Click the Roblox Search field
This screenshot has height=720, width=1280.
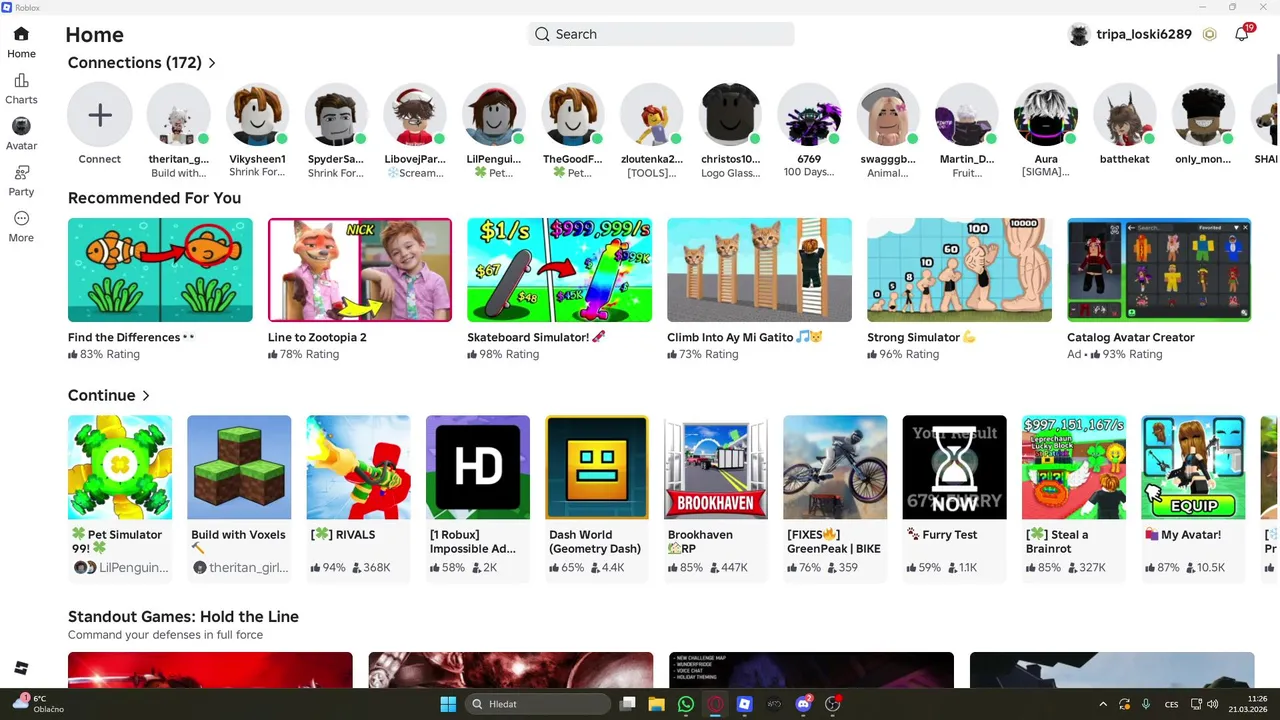point(661,34)
